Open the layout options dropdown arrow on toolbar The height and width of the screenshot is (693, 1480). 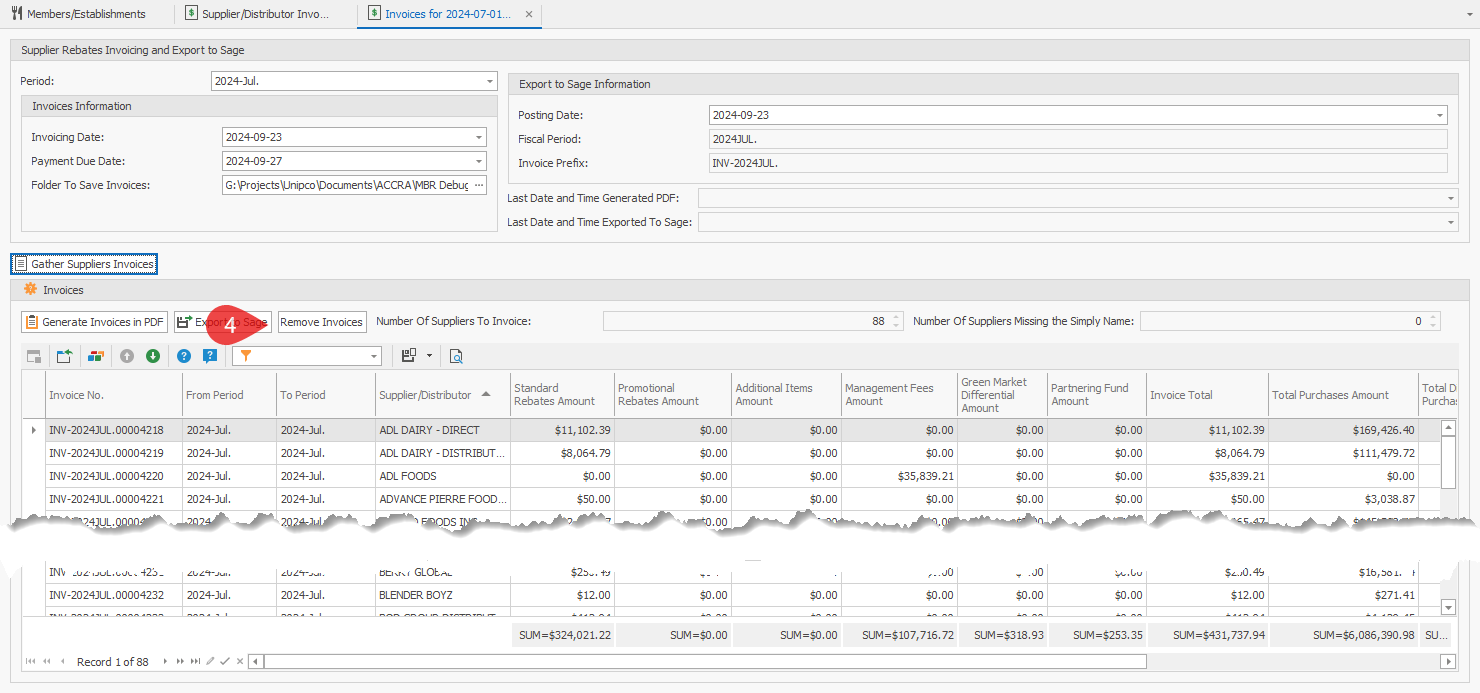[428, 356]
